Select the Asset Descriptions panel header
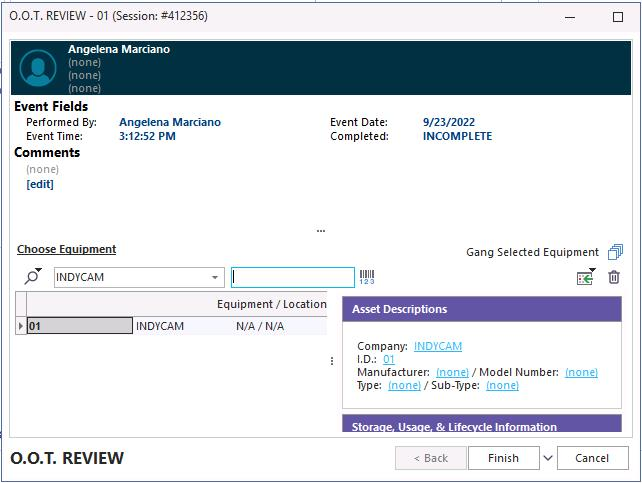 pos(481,309)
